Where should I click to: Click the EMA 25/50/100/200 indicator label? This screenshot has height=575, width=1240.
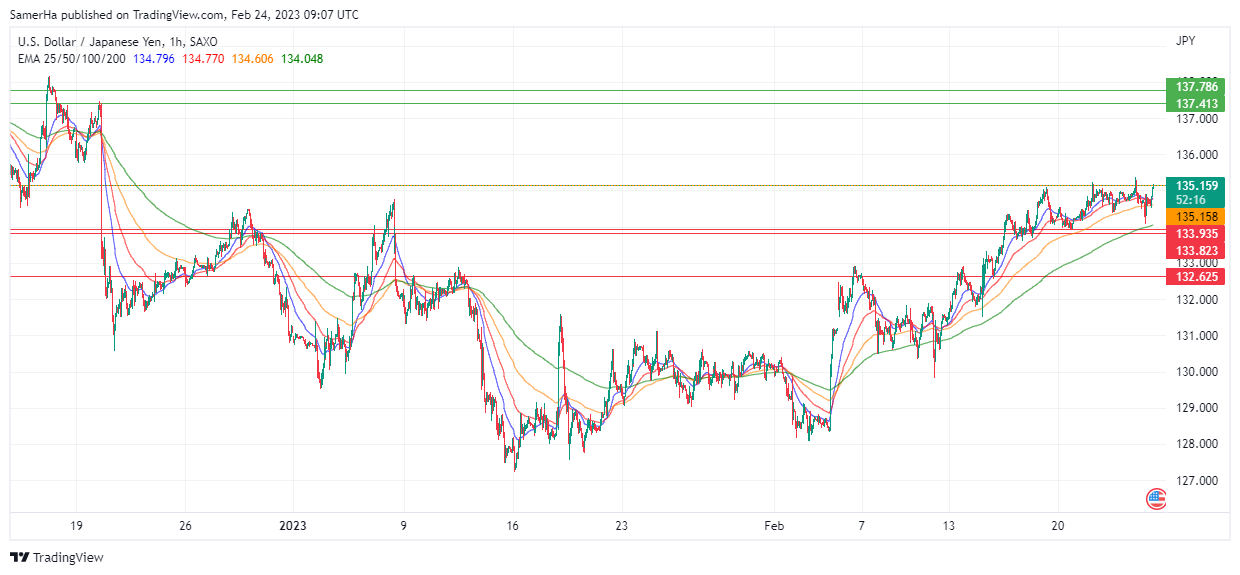click(x=72, y=59)
